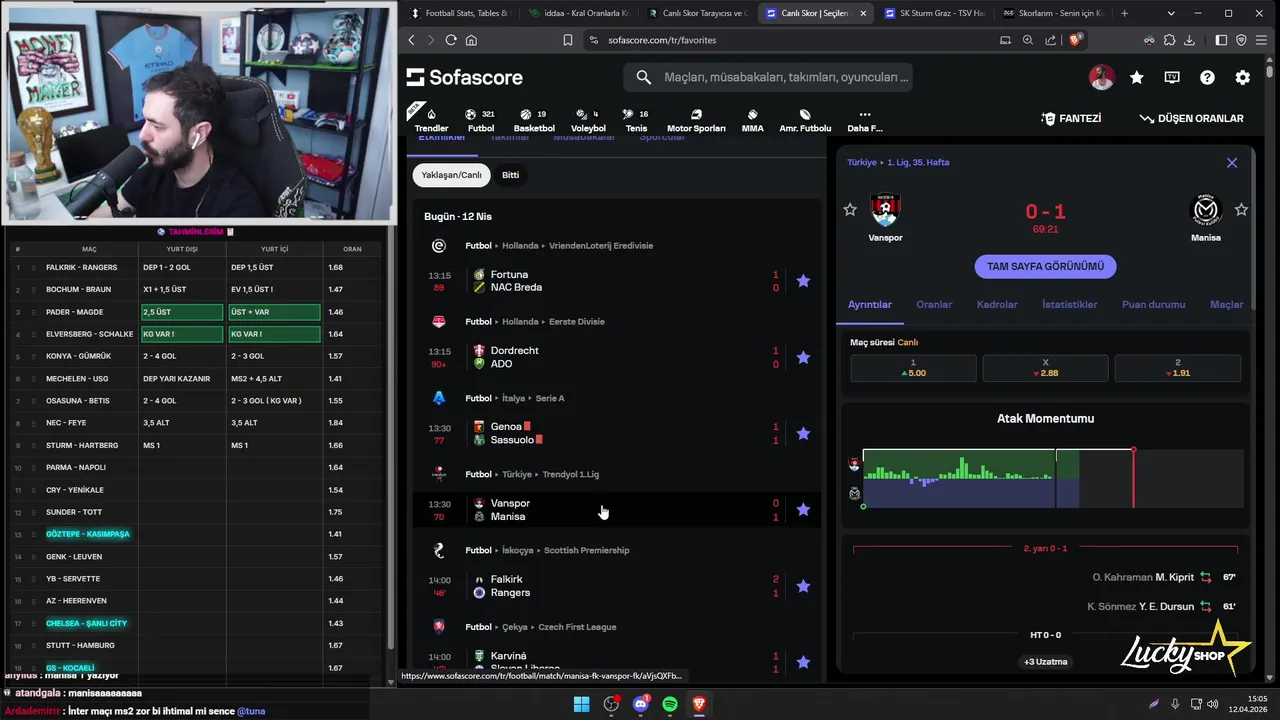This screenshot has height=720, width=1280.
Task: Click Göztepe - Kasımpaşa highlighted row
Action: [88, 534]
